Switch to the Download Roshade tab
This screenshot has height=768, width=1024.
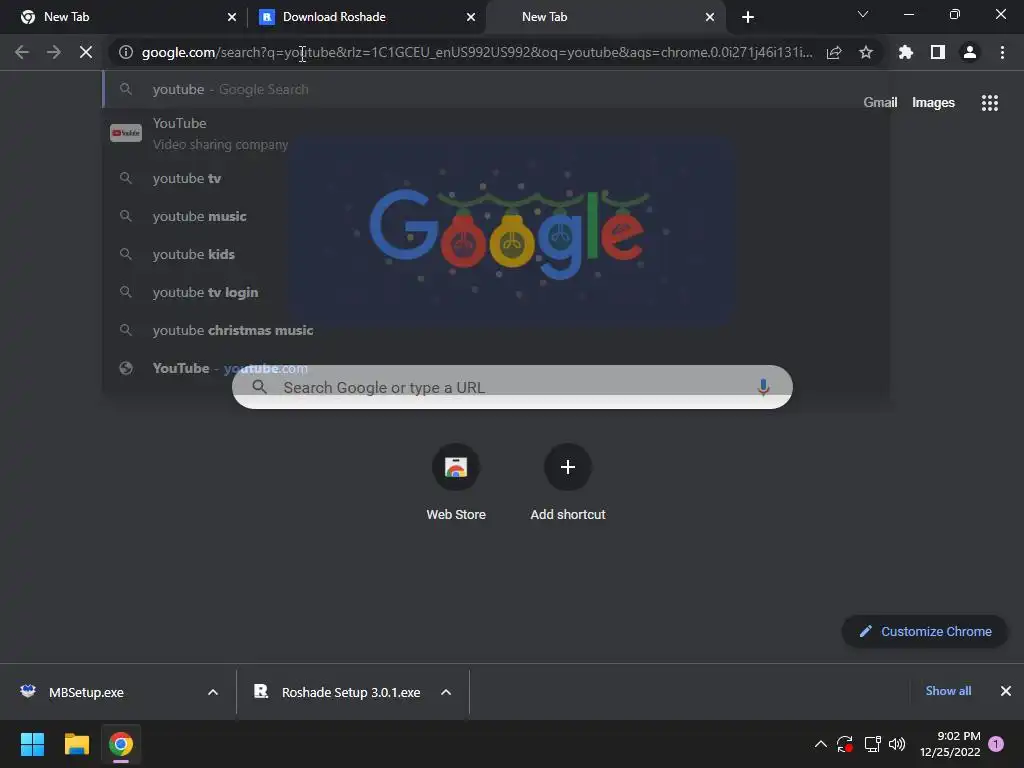[x=366, y=17]
